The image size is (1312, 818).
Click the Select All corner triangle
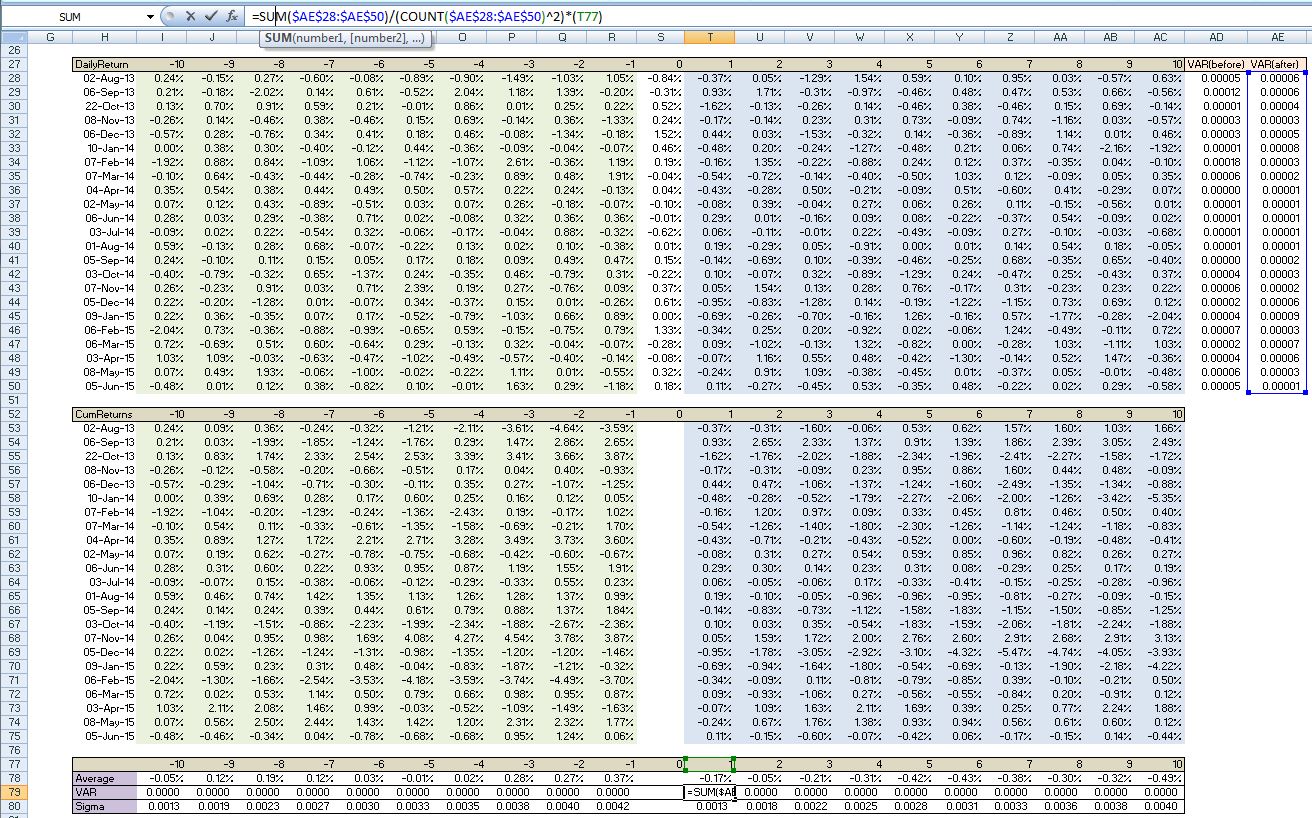13,38
